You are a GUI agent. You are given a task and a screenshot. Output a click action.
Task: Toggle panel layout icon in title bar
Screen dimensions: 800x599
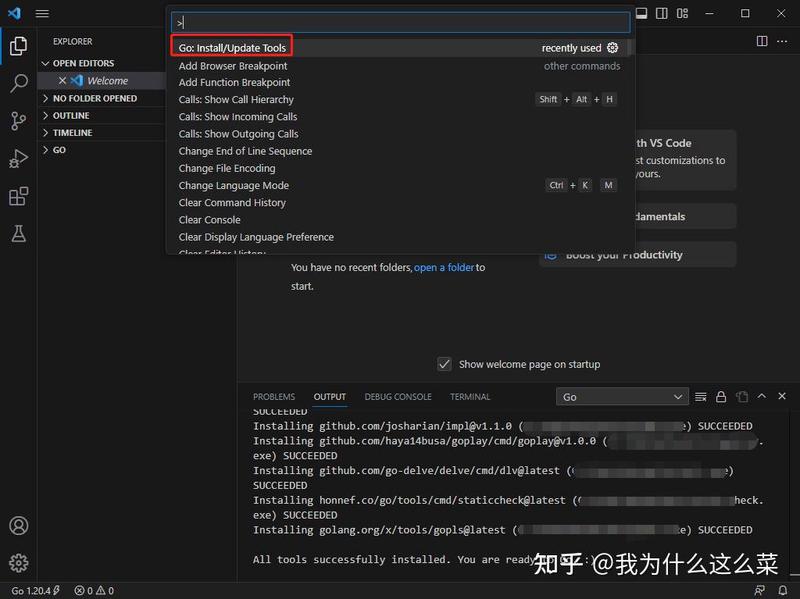pos(641,13)
